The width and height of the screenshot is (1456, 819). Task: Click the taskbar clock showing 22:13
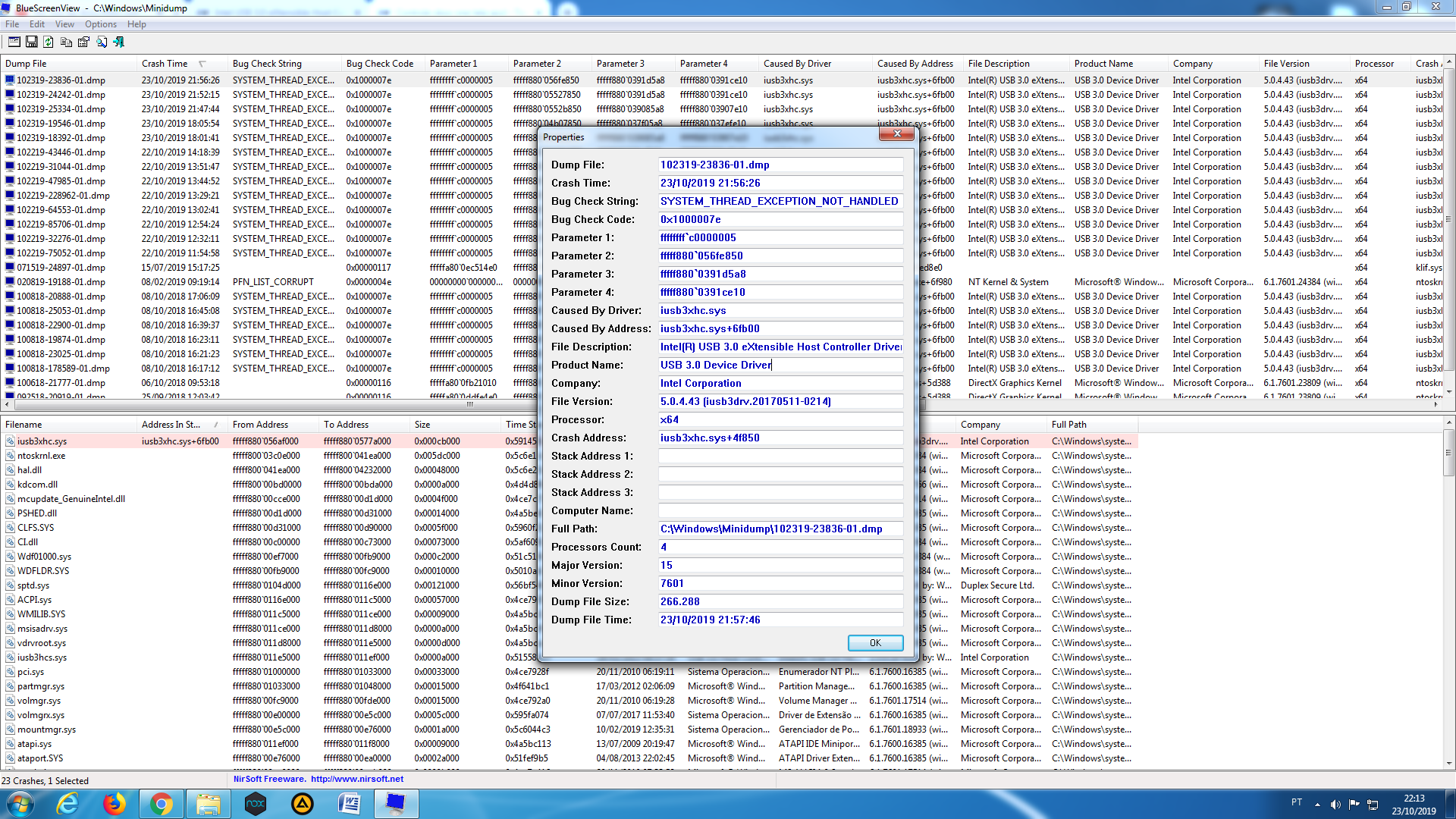coord(1414,805)
